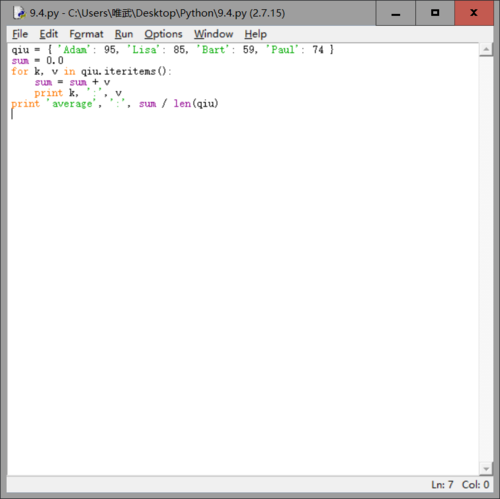Click the Ln: 7 status bar indicator
500x499 pixels.
pyautogui.click(x=442, y=484)
